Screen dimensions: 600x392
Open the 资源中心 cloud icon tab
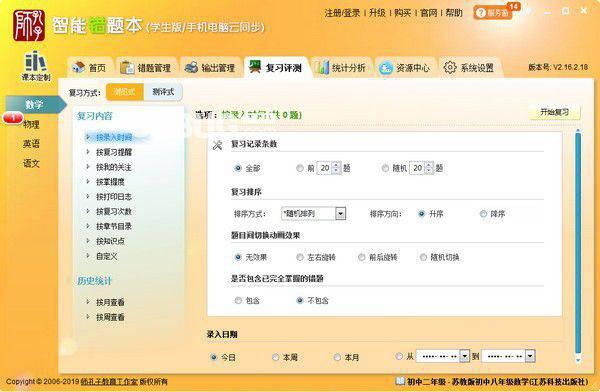(405, 68)
